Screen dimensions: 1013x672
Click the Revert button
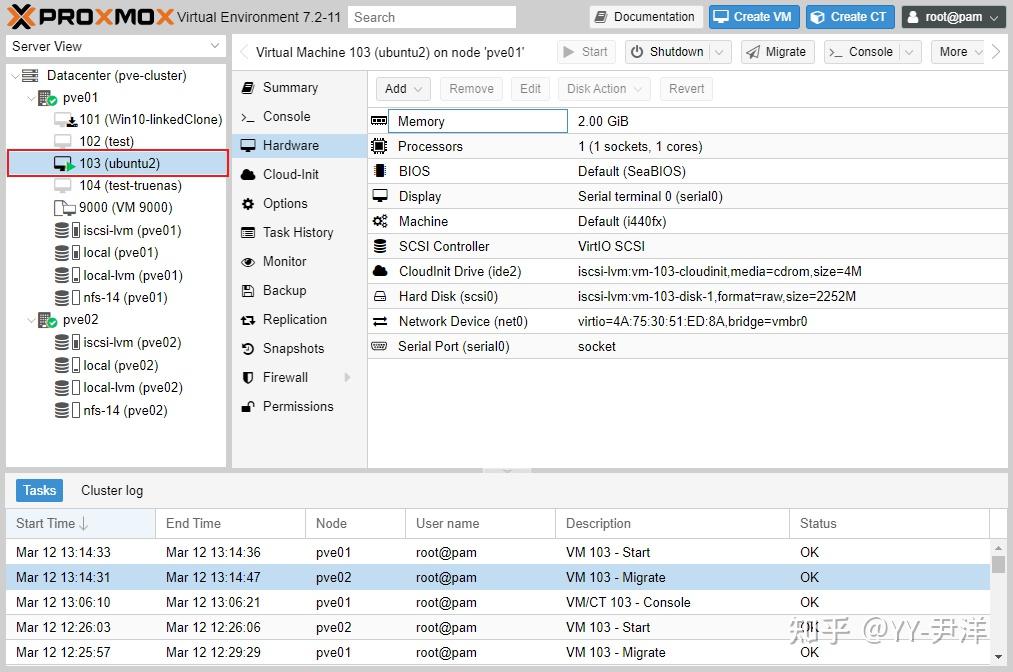(686, 88)
